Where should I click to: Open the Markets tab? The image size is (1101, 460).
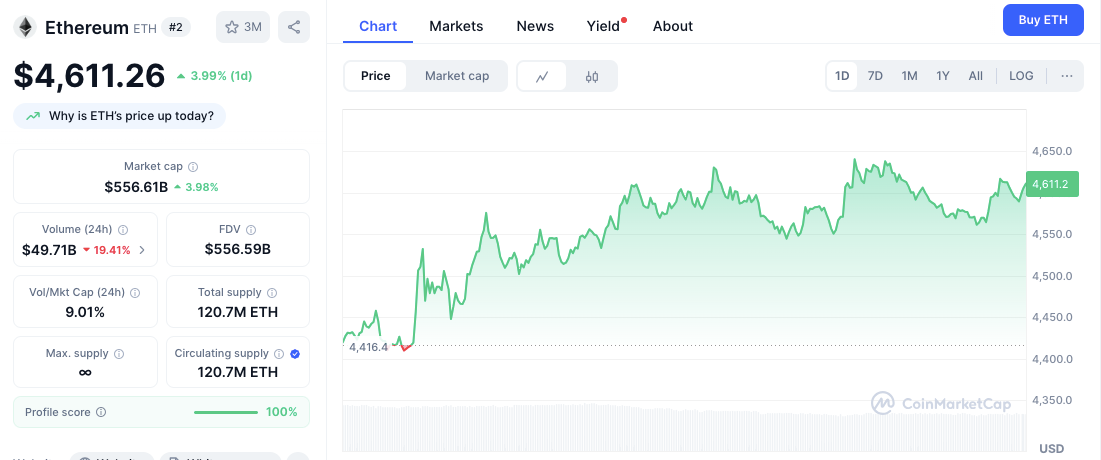[456, 26]
